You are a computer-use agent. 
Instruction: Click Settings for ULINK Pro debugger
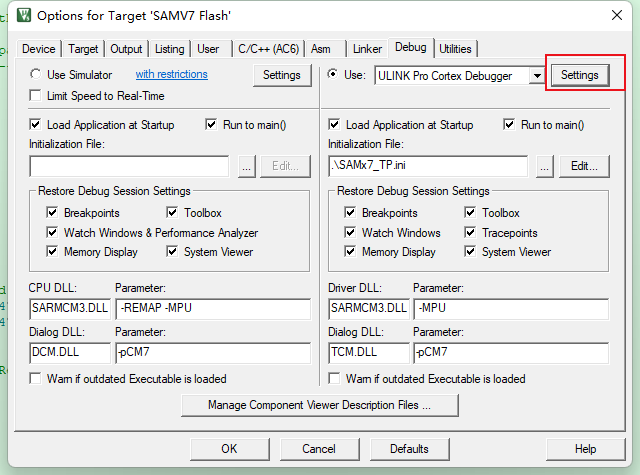579,75
